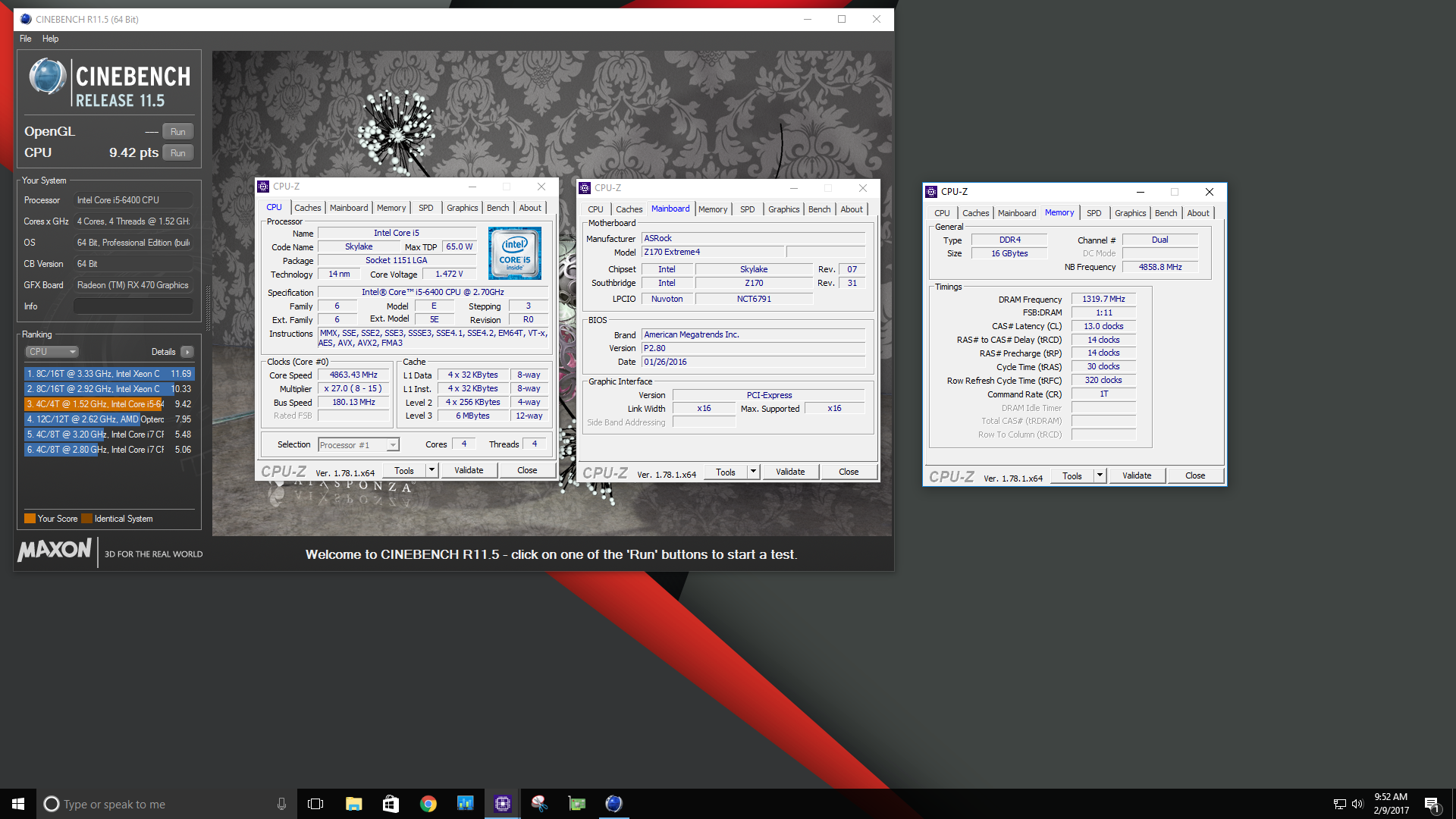Click the green taskbar icon left of Cinebench
1456x819 pixels.
[x=577, y=804]
